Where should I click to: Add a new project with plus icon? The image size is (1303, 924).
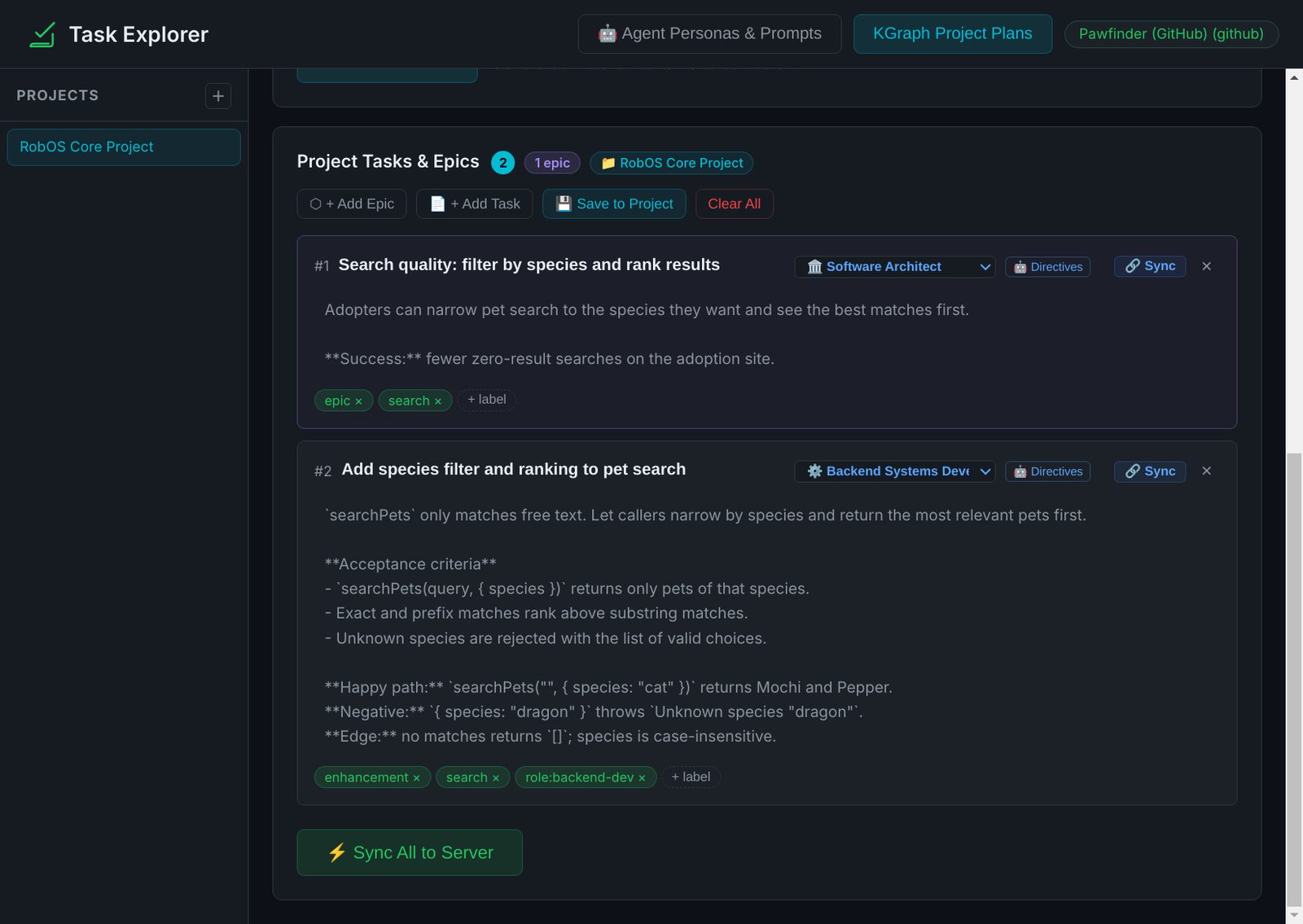218,96
